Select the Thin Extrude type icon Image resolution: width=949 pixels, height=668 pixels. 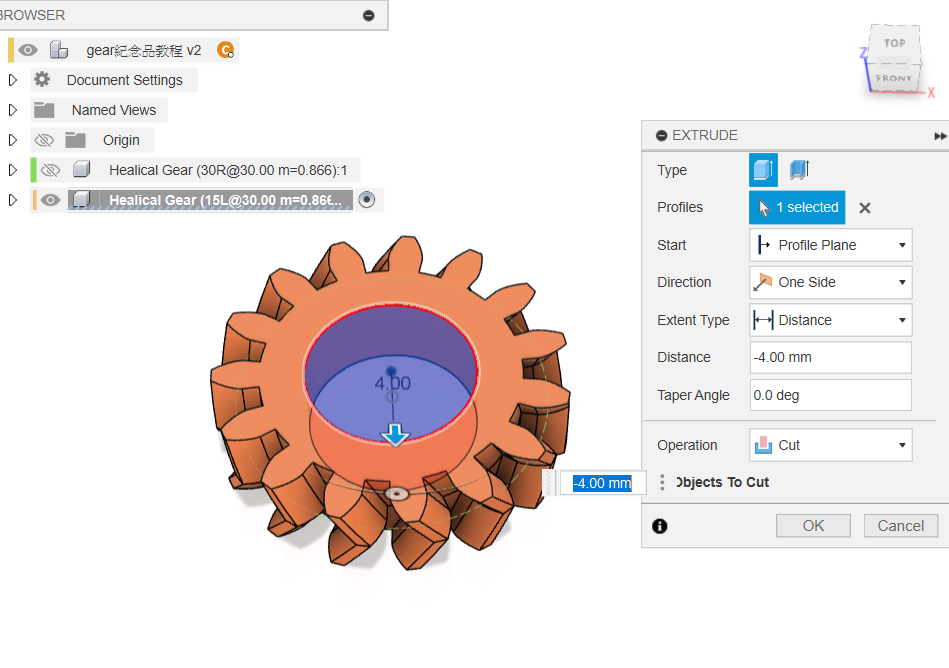(798, 170)
